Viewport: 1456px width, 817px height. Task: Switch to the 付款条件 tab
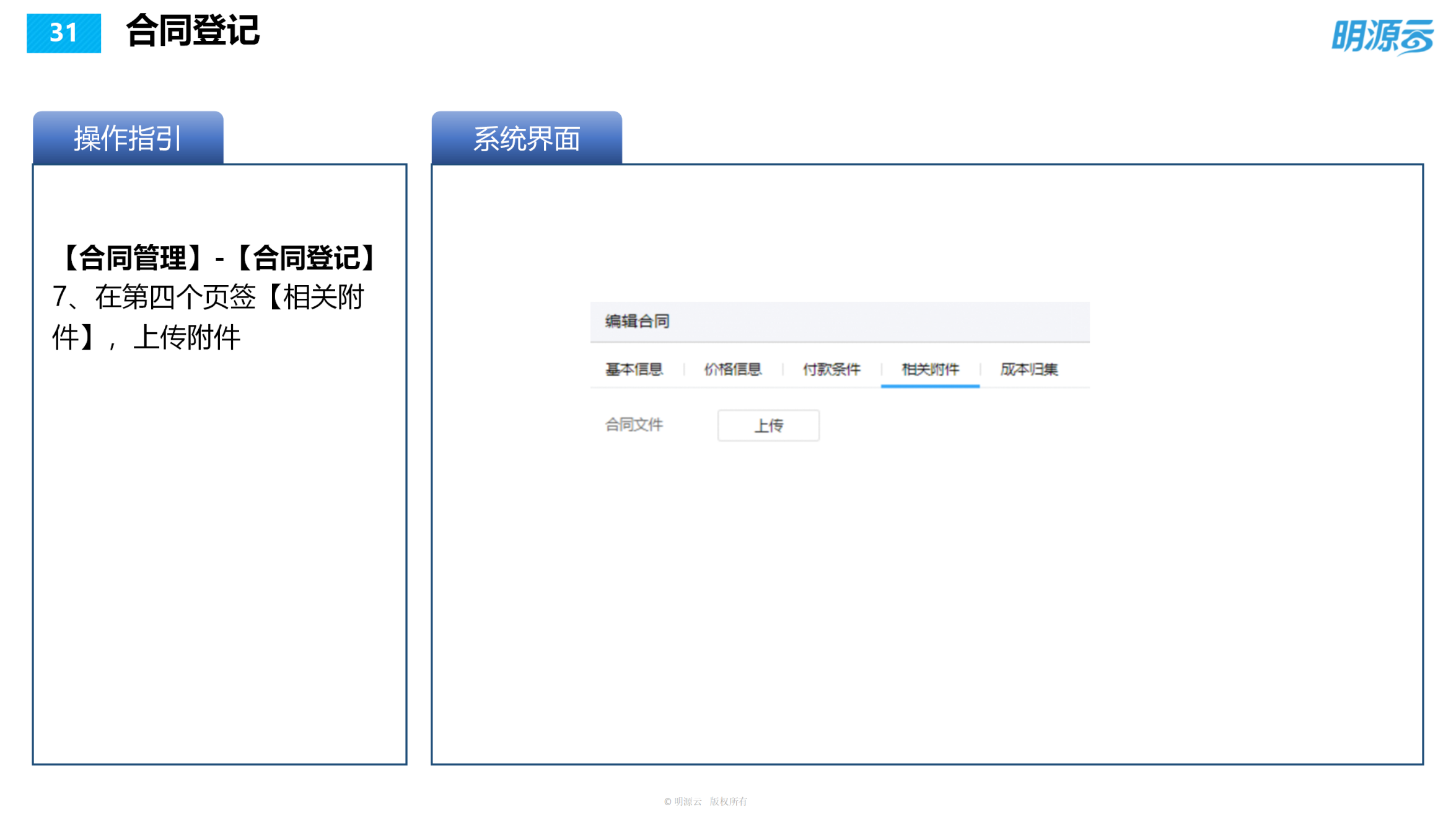[832, 369]
